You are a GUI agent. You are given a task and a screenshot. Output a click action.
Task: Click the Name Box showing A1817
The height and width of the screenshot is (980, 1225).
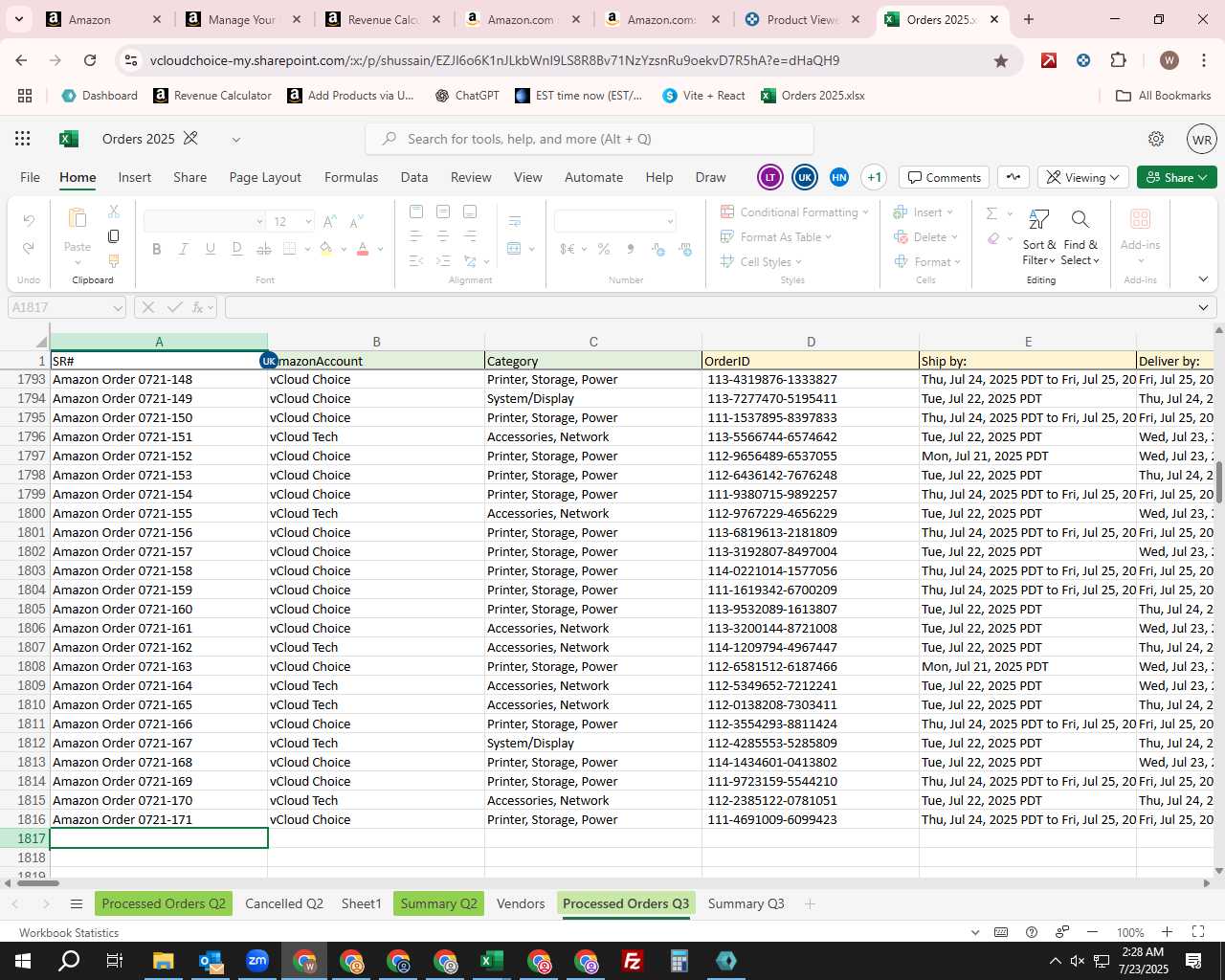(x=67, y=307)
